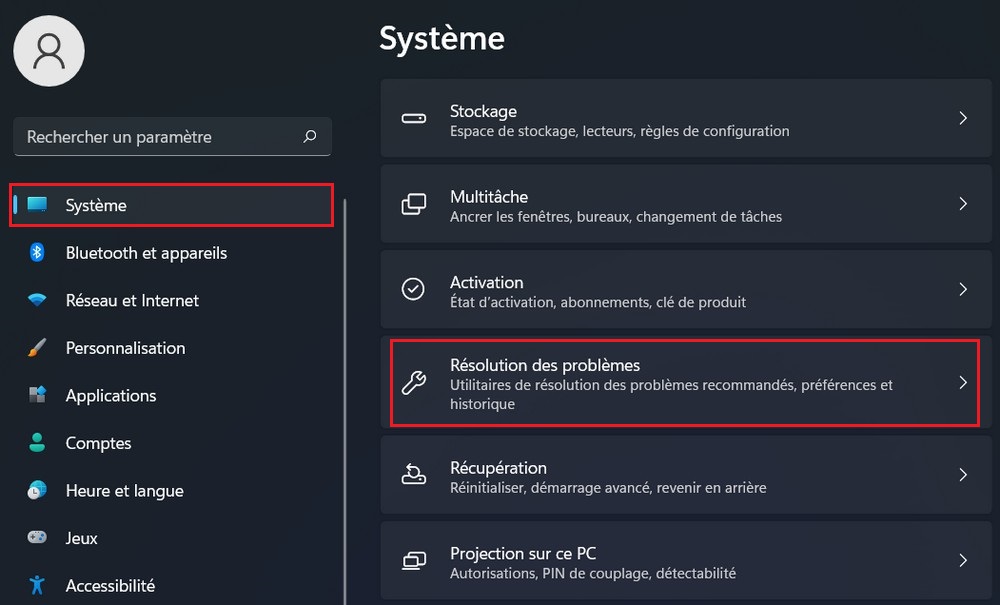The width and height of the screenshot is (1000, 605).
Task: Click the Bluetooth icon in sidebar
Action: click(x=37, y=253)
